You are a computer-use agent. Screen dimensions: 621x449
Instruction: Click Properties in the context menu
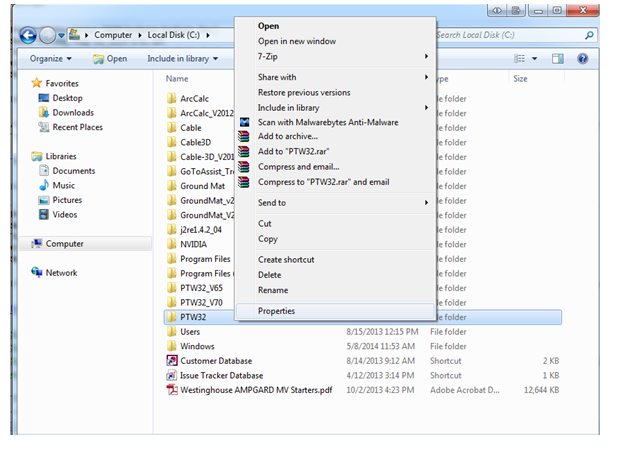(276, 311)
